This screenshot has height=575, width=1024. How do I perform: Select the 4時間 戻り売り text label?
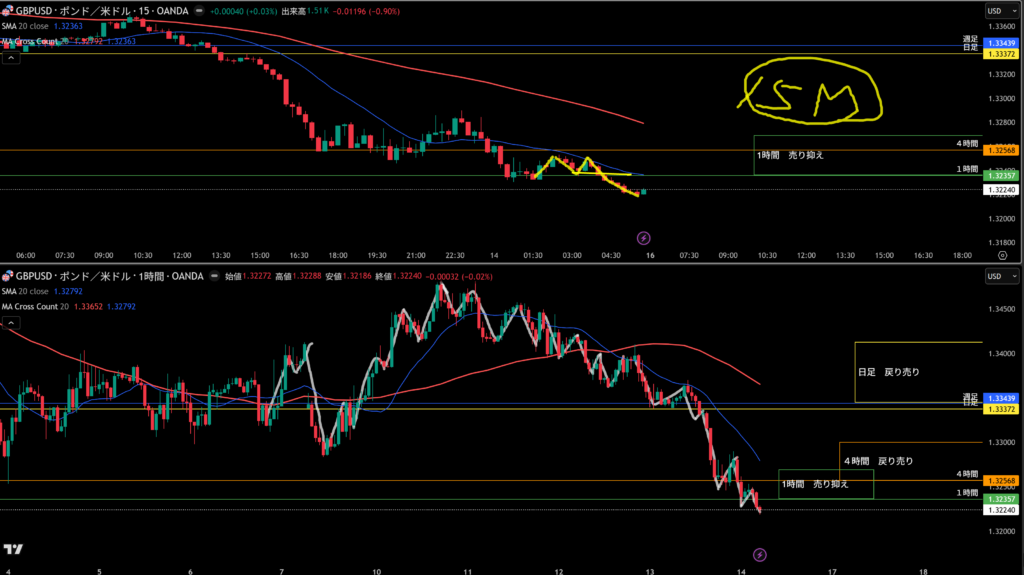pyautogui.click(x=878, y=461)
